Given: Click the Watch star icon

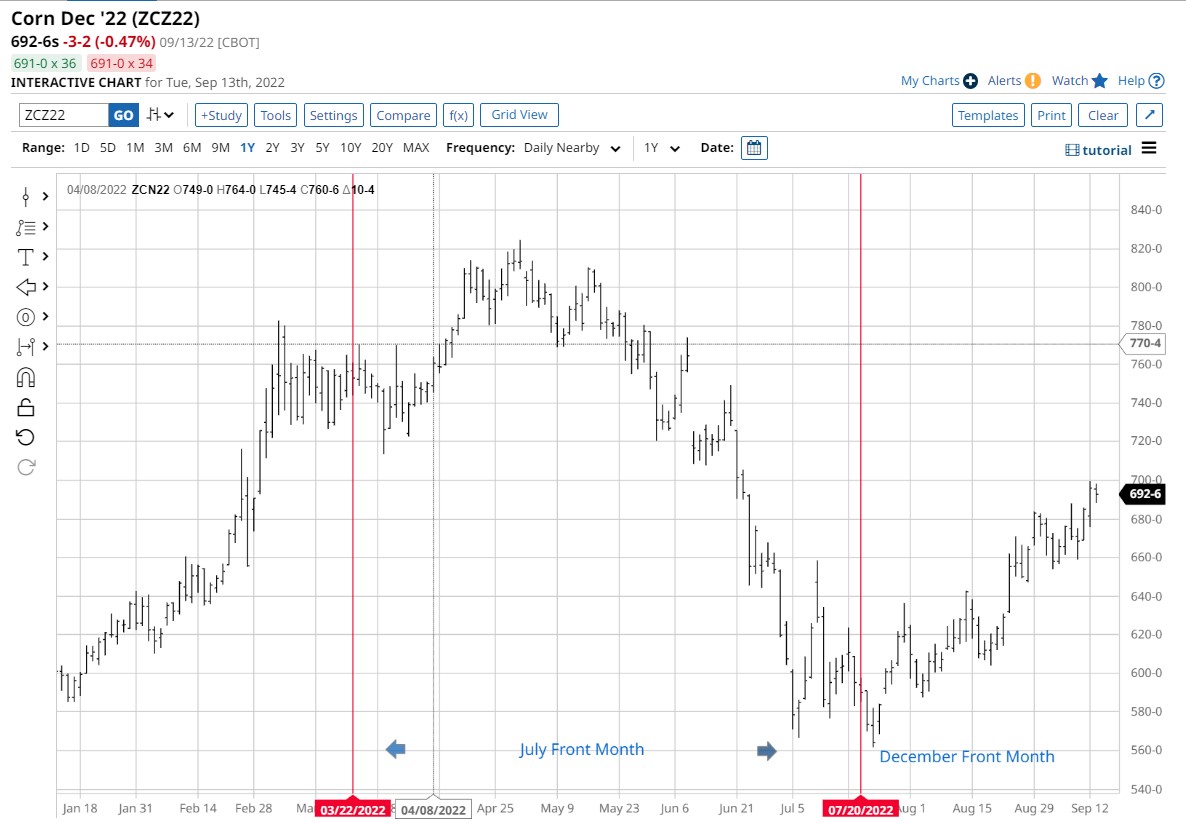Looking at the screenshot, I should 1100,81.
